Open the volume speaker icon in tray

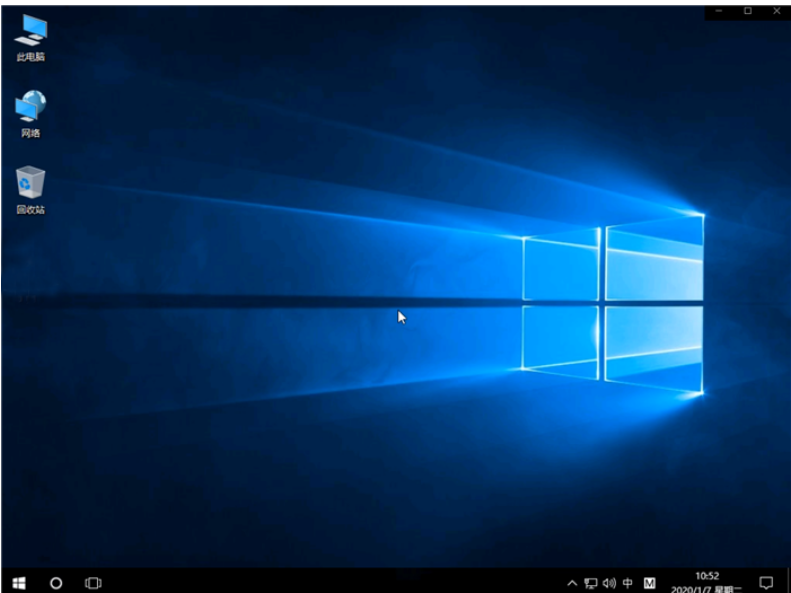click(609, 582)
